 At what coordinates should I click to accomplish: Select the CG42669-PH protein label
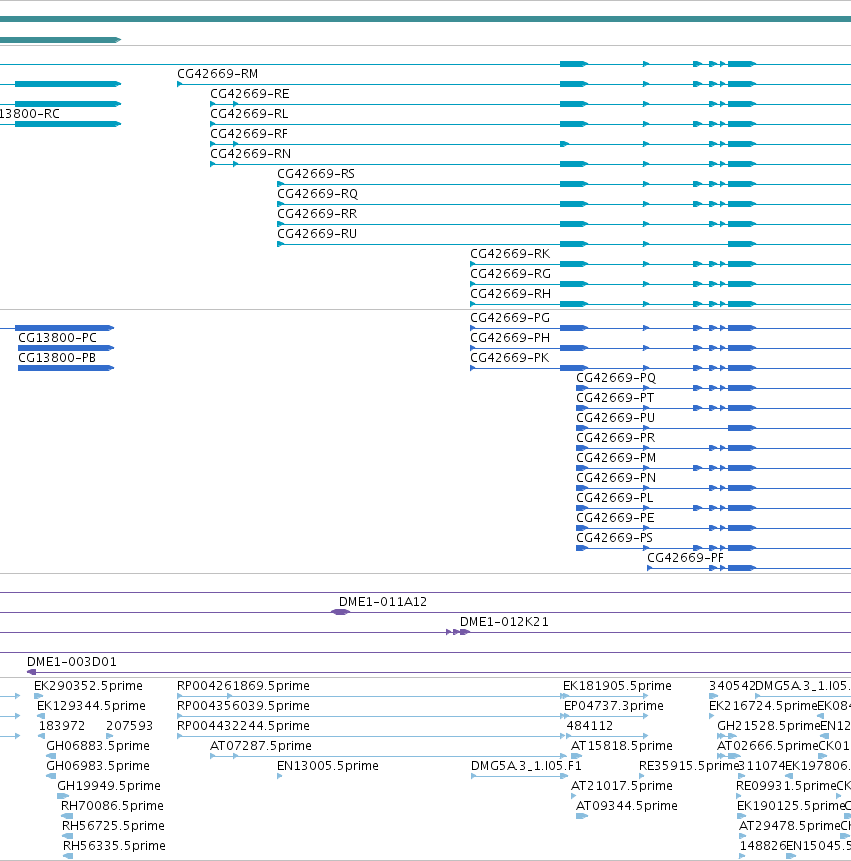[x=510, y=338]
